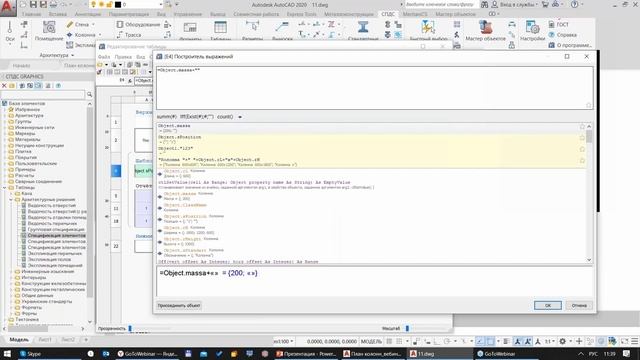Click Присоединить объект button
The width and height of the screenshot is (640, 360).
tap(179, 305)
